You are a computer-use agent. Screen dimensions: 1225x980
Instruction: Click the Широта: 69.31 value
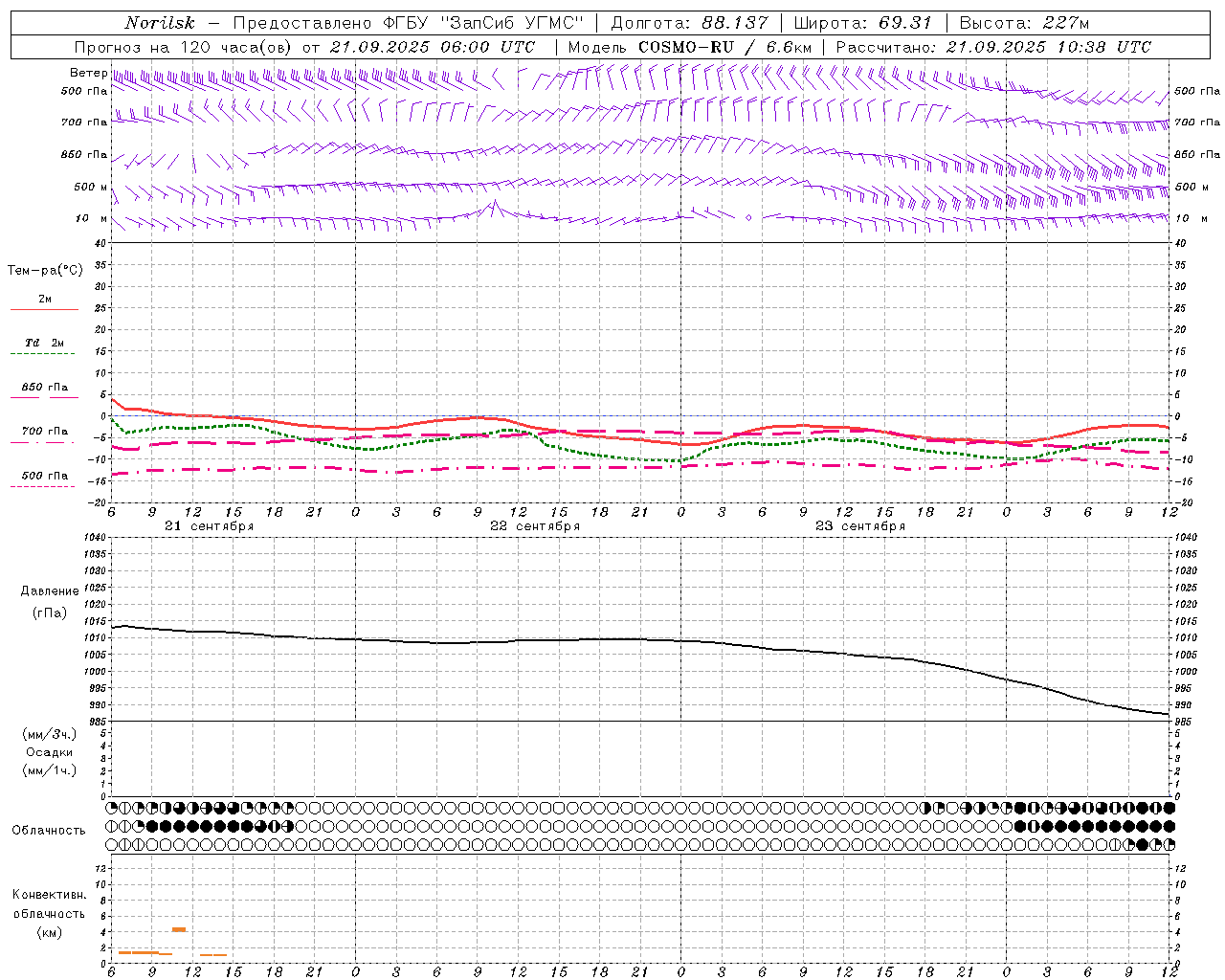point(863,23)
